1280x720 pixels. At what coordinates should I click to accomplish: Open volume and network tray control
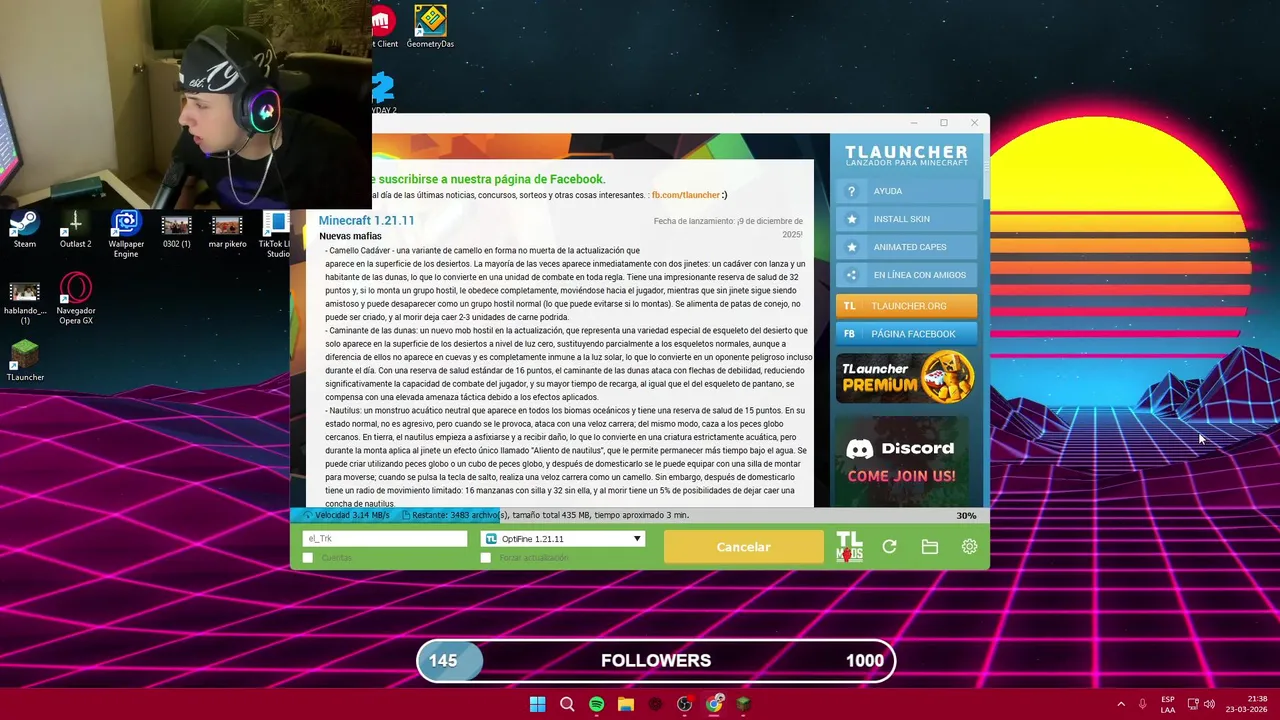[x=1201, y=704]
